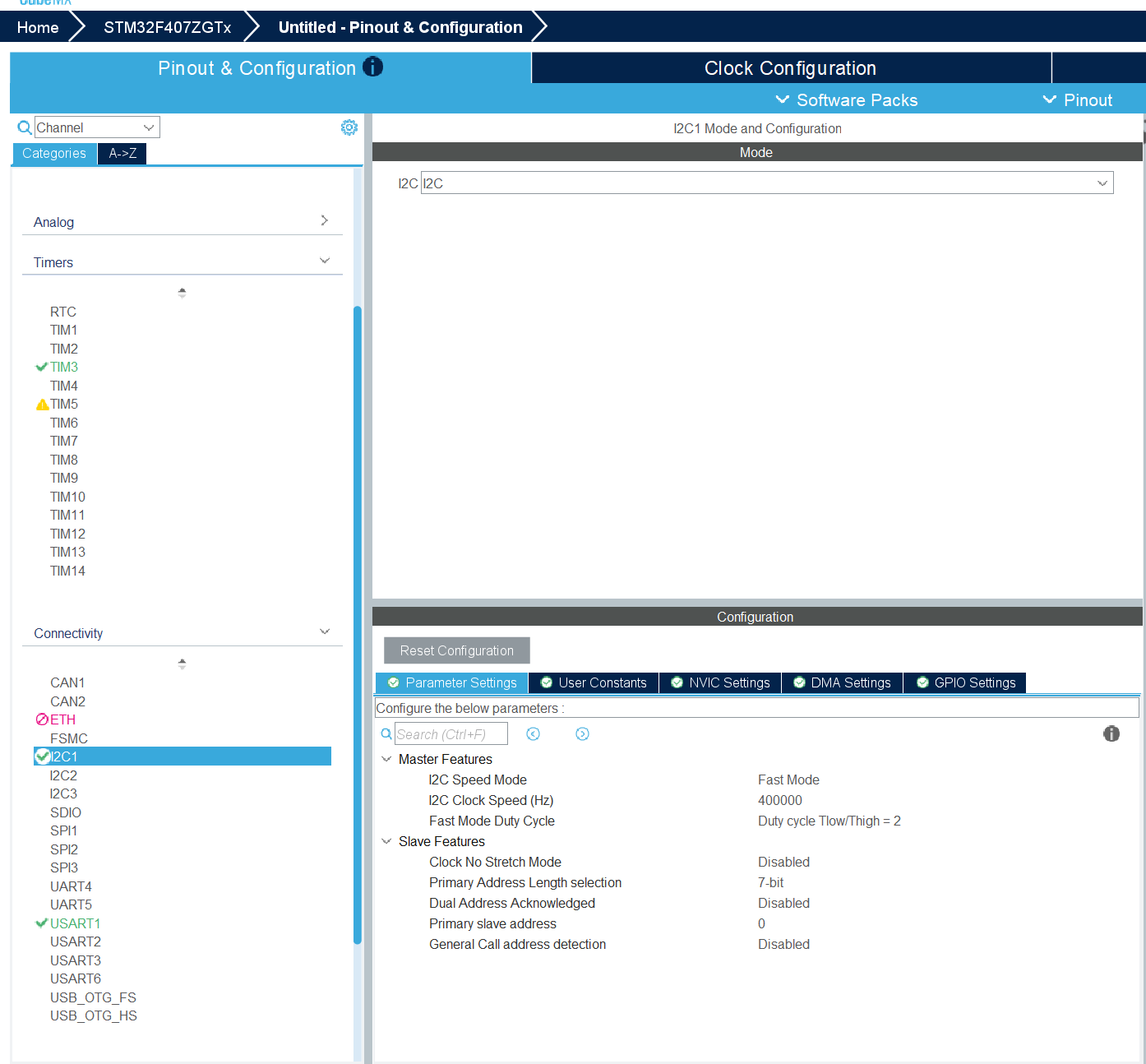Image resolution: width=1146 pixels, height=1064 pixels.
Task: Click the Timers list sort arrows
Action: [182, 293]
